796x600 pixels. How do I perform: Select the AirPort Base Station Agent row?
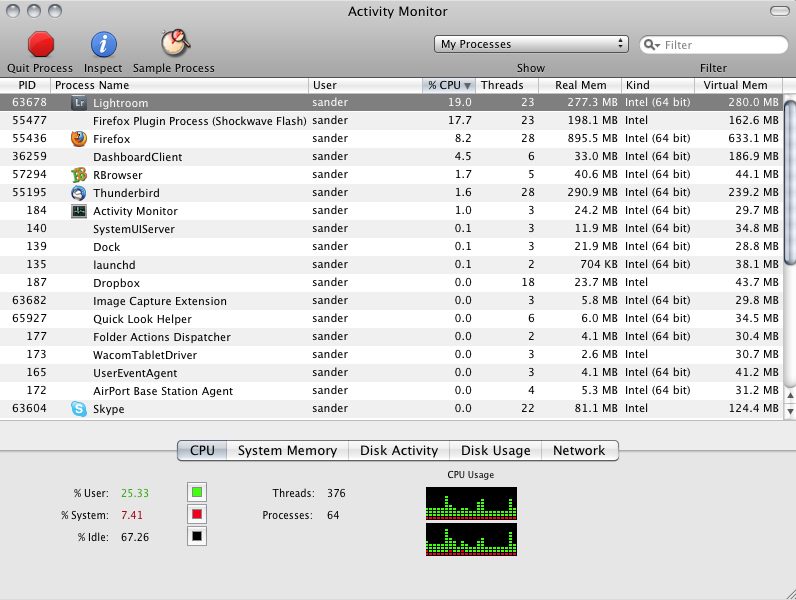pos(391,390)
